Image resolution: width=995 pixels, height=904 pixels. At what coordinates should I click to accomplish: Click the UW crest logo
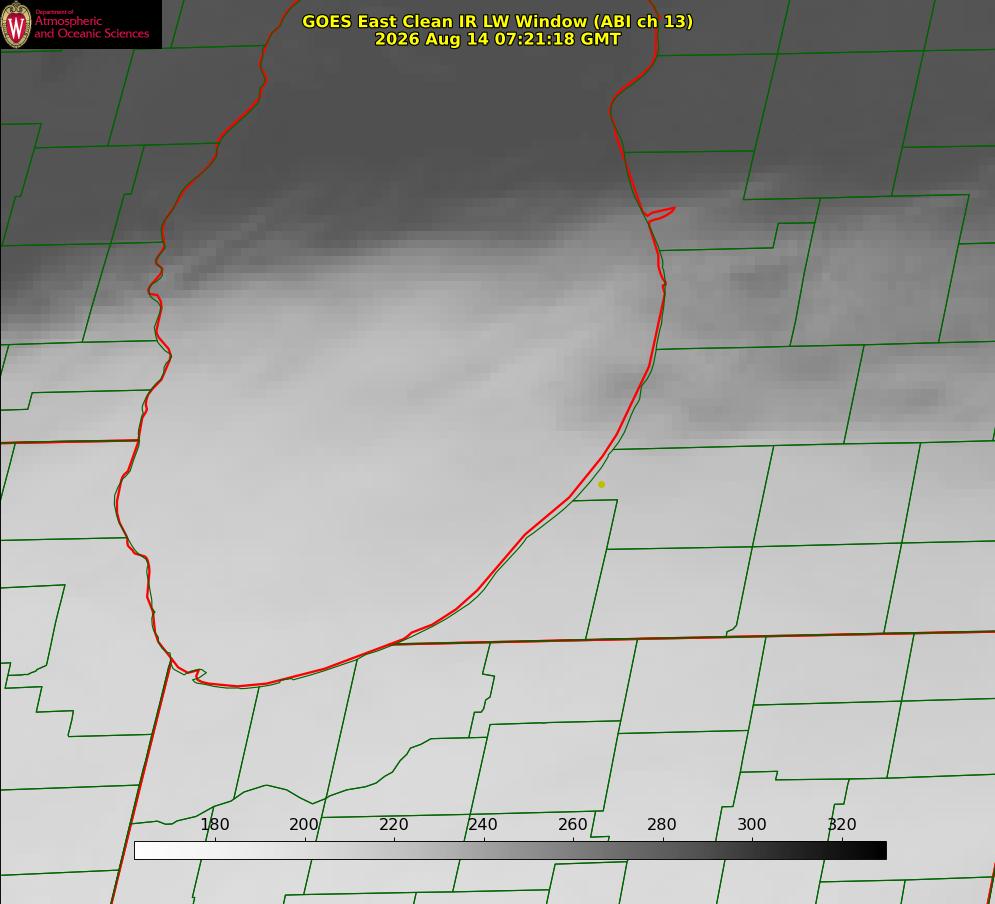point(16,24)
